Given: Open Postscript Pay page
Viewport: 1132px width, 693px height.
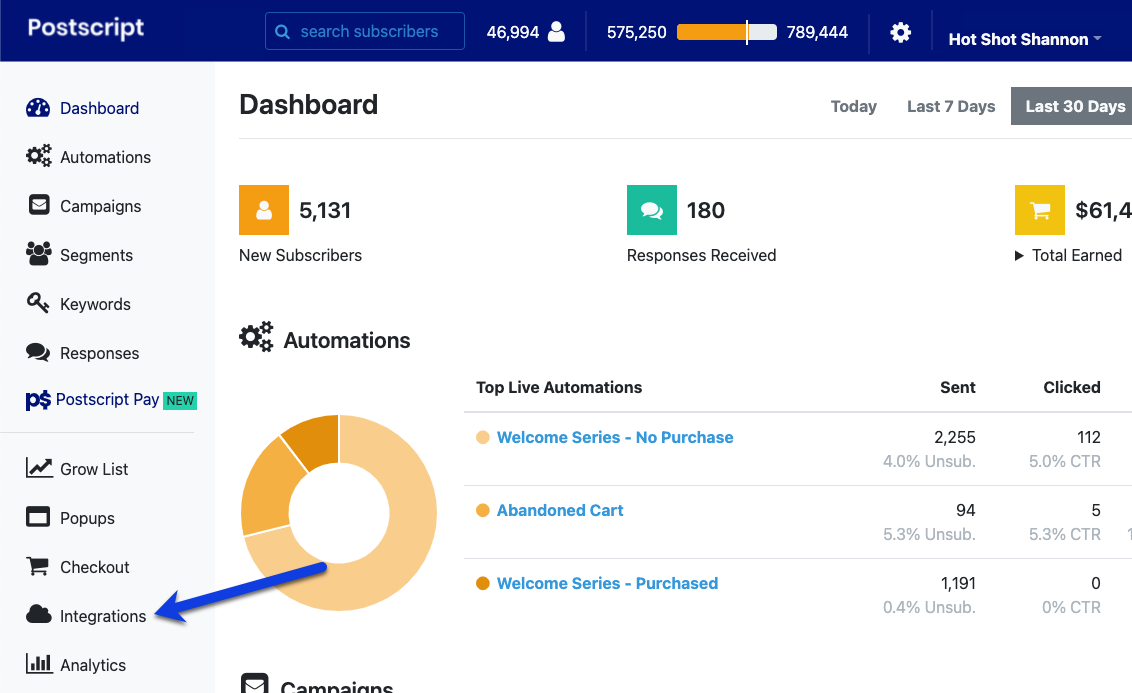Looking at the screenshot, I should 108,399.
